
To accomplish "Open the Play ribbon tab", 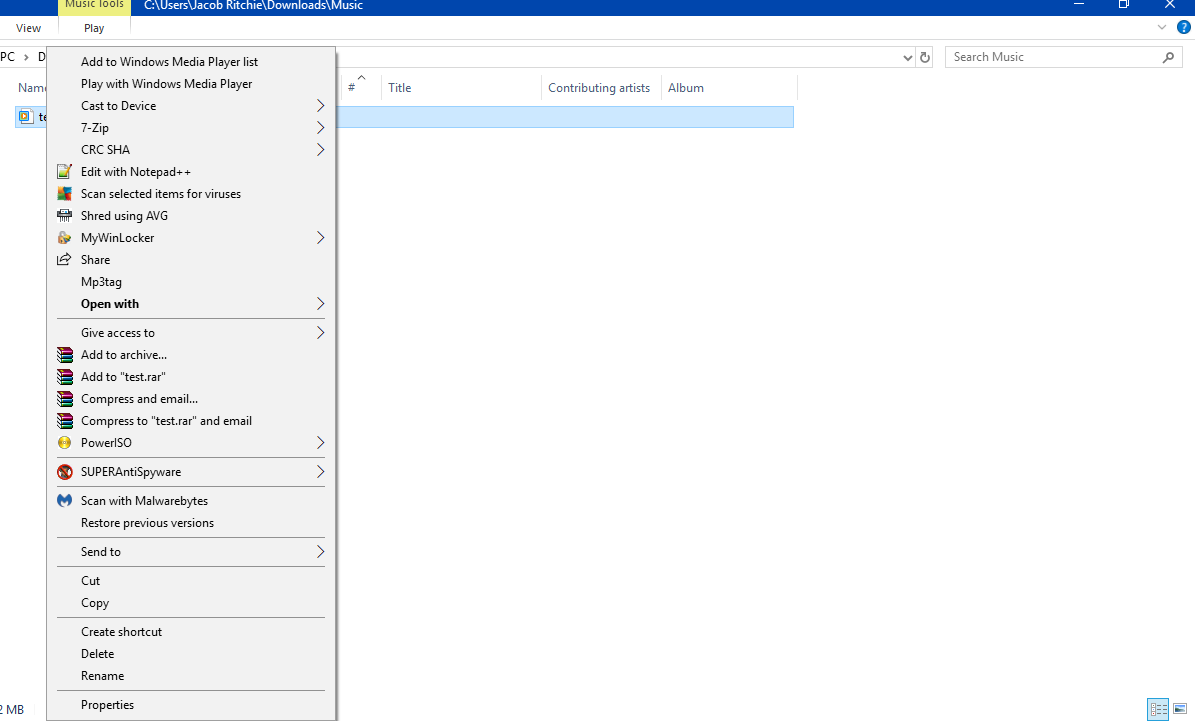I will tap(95, 28).
